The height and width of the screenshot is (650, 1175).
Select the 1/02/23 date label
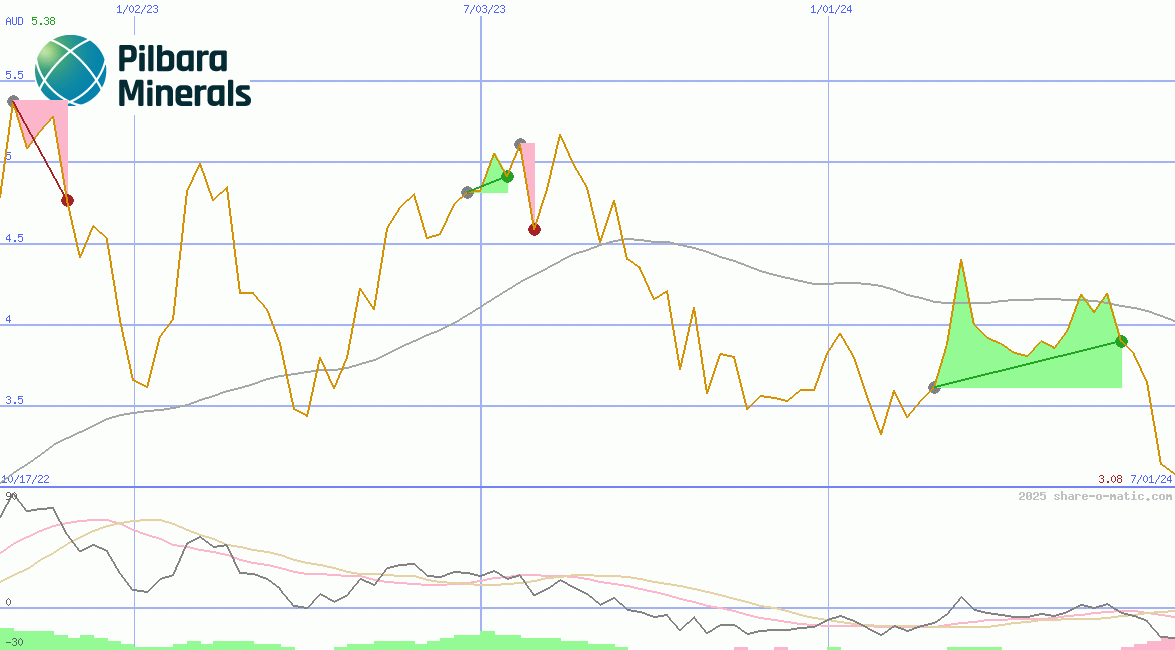click(x=137, y=9)
